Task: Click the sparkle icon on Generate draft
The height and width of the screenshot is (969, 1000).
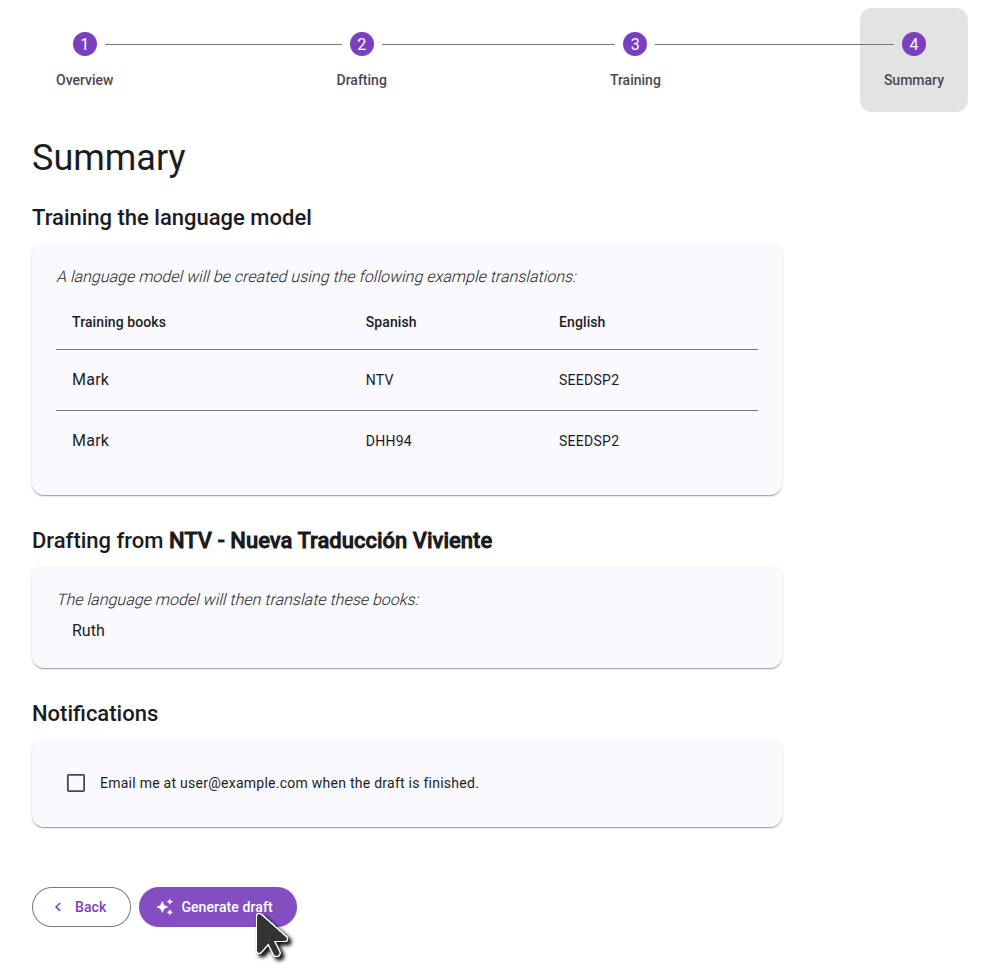Action: pyautogui.click(x=165, y=907)
